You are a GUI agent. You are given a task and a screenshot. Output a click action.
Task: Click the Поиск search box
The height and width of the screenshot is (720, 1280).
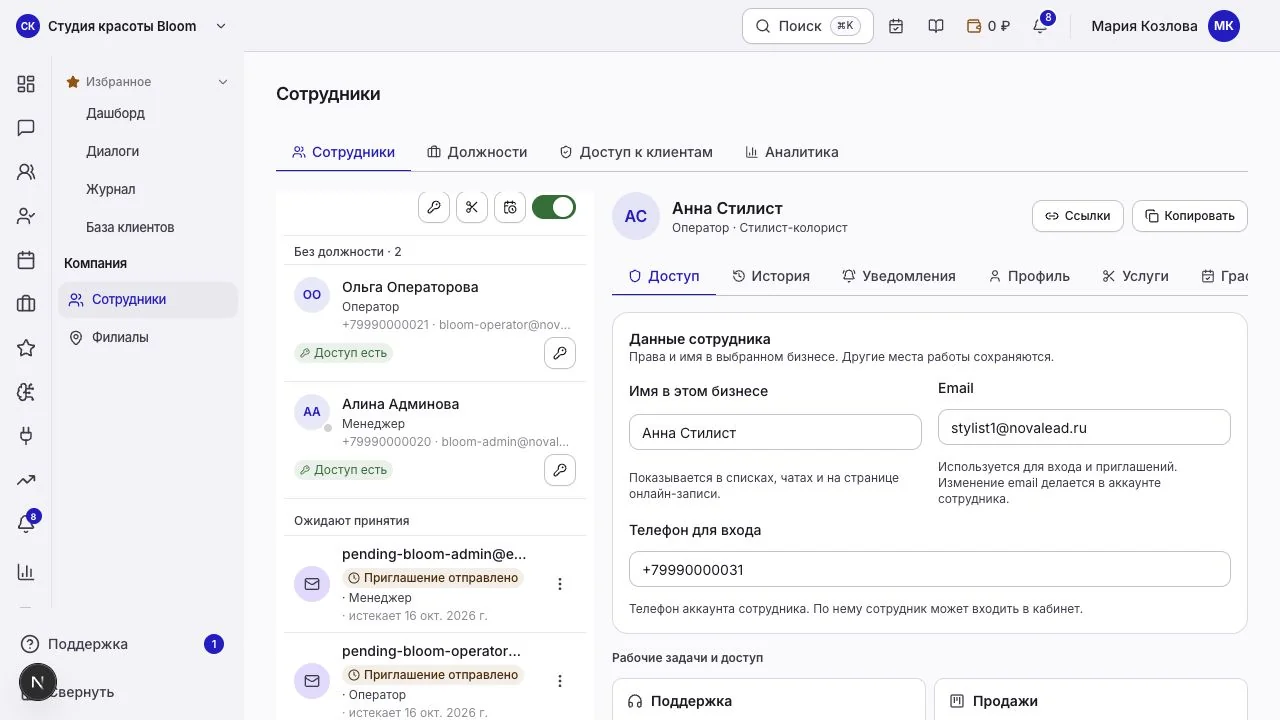tap(808, 26)
